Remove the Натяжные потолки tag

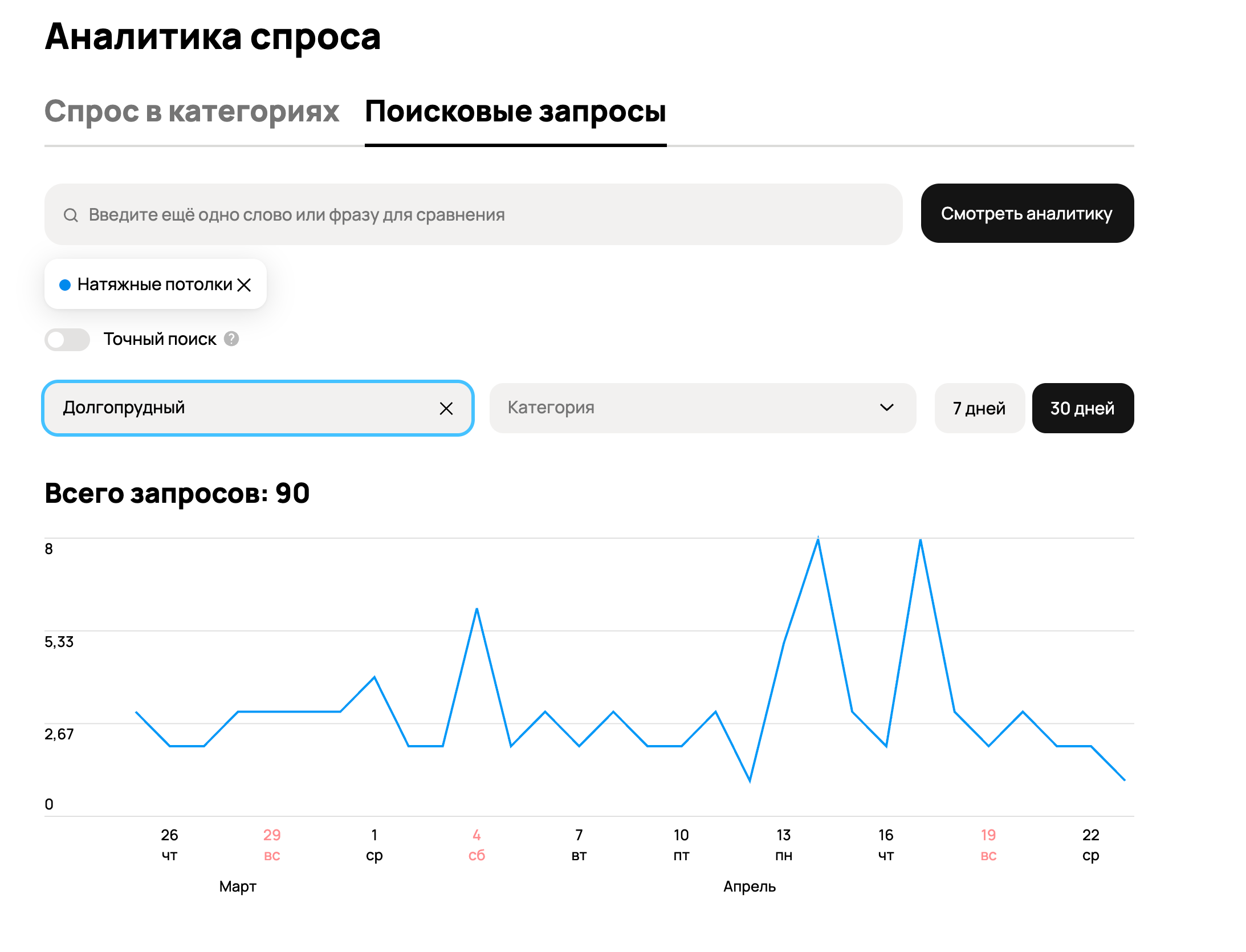(245, 284)
